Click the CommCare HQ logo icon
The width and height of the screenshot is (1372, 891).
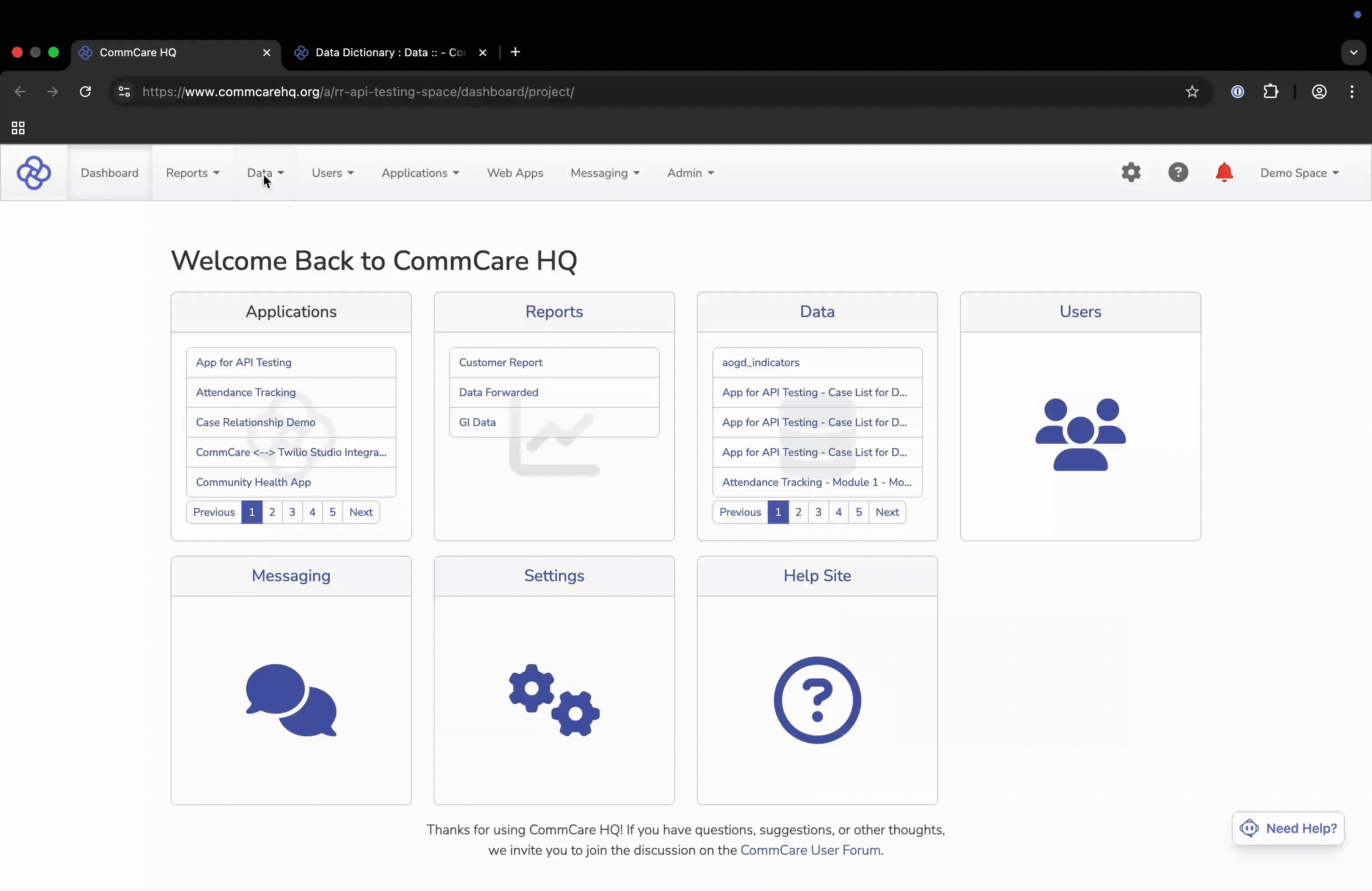[34, 173]
